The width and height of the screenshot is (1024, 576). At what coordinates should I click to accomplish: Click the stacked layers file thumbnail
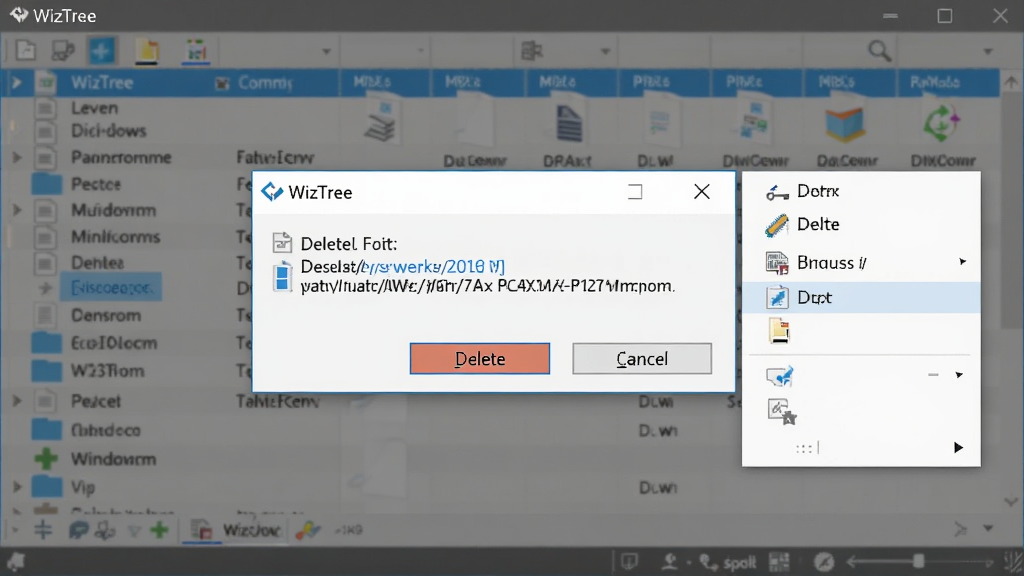[380, 120]
